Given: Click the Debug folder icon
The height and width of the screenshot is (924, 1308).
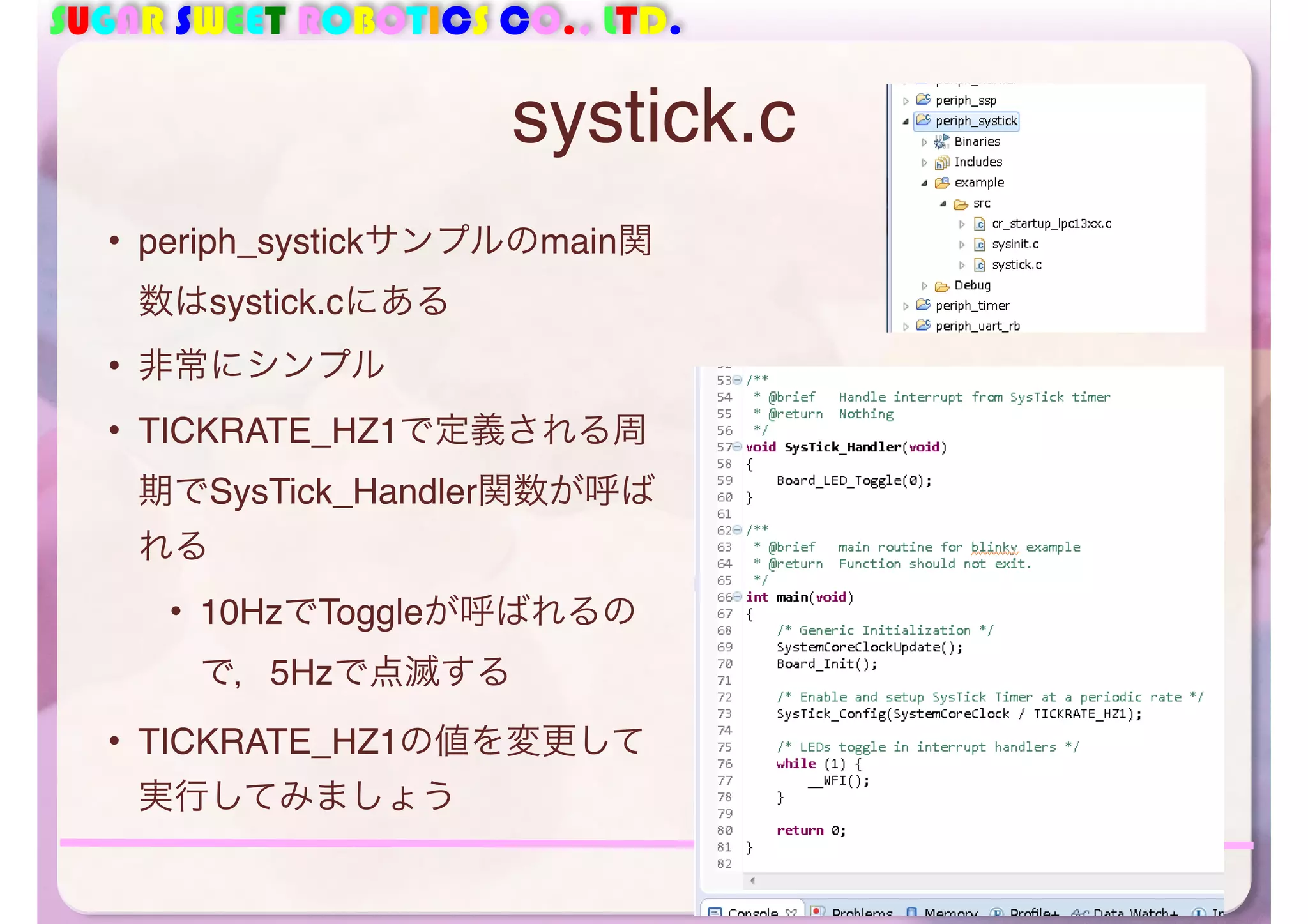Looking at the screenshot, I should [942, 285].
